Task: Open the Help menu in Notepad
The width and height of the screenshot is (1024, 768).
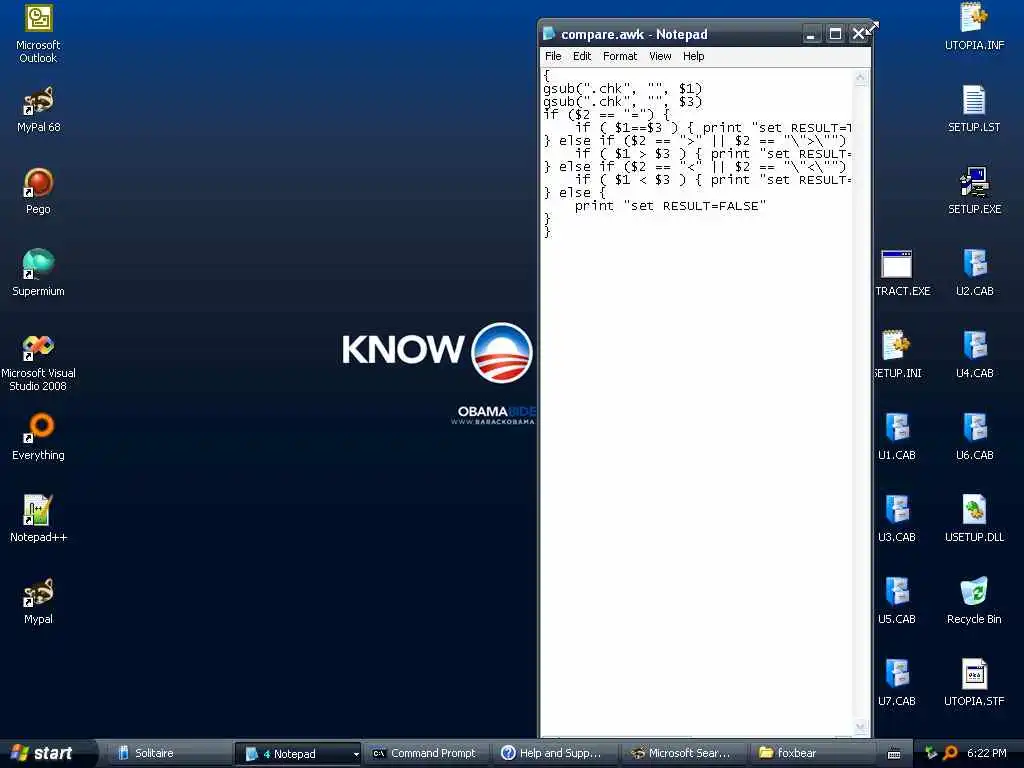Action: [x=694, y=56]
